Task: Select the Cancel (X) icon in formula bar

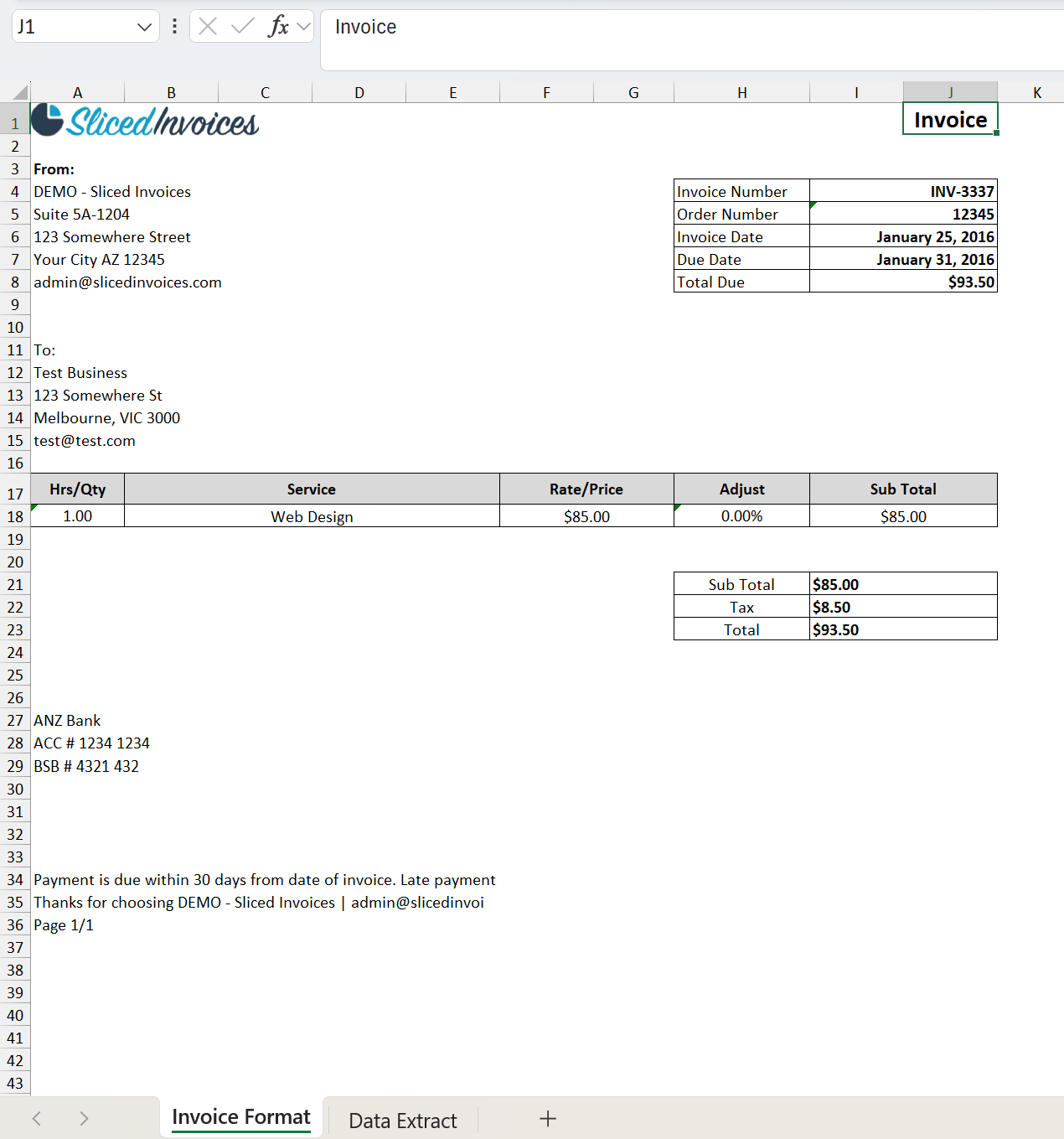Action: [207, 26]
